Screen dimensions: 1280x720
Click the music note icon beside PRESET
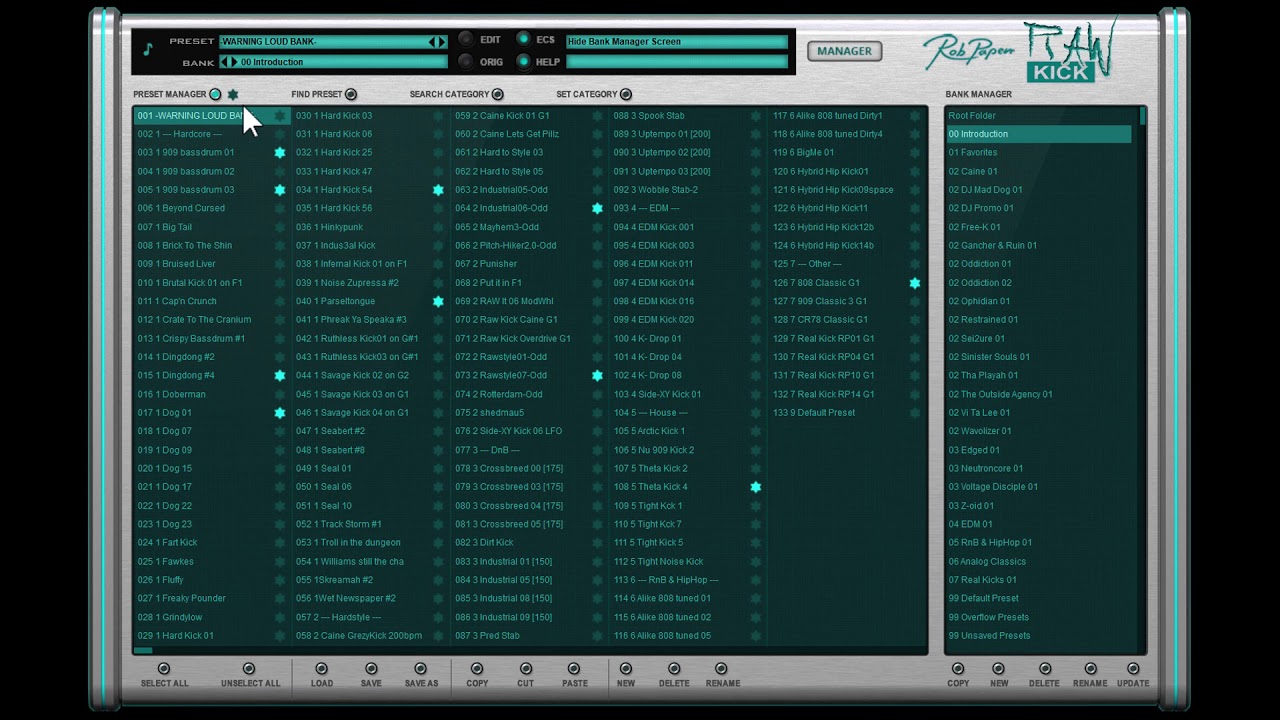pyautogui.click(x=148, y=49)
